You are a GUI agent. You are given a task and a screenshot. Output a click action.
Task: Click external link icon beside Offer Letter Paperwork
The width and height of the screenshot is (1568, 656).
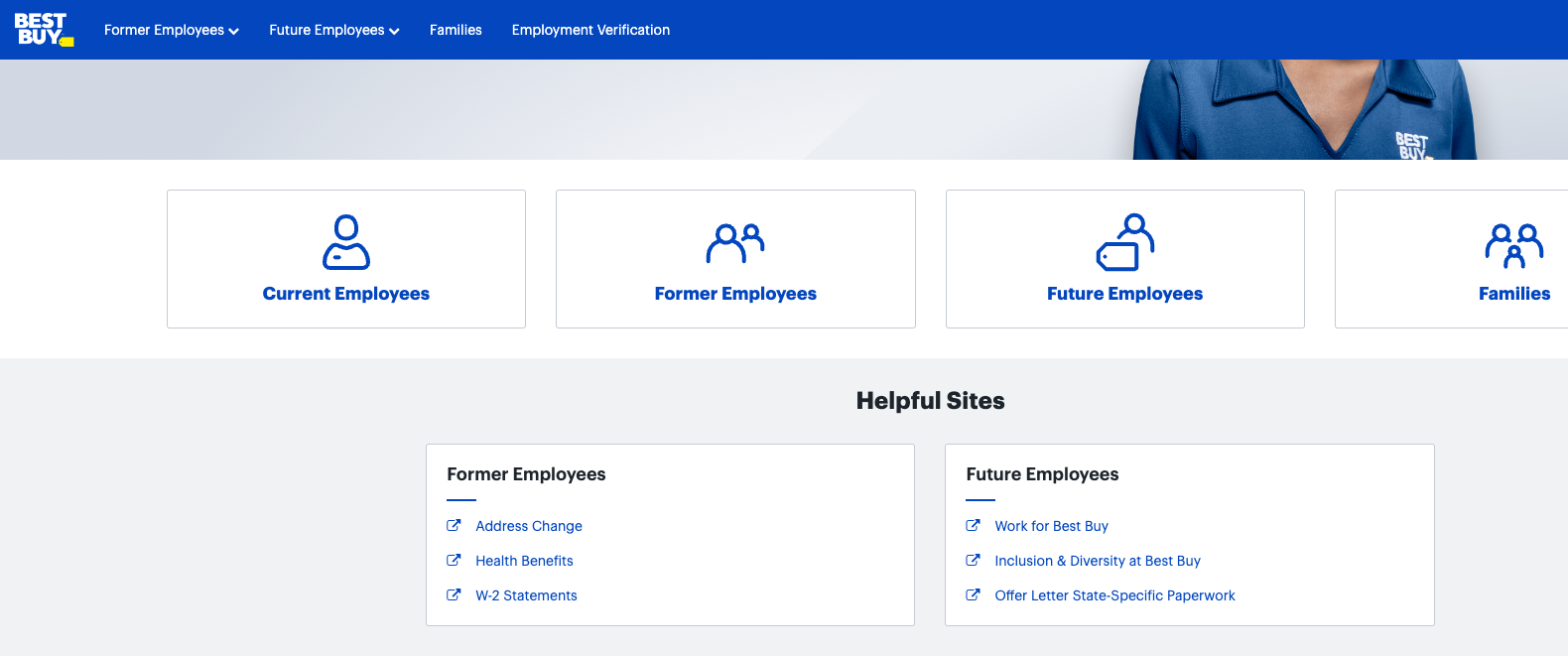click(x=973, y=594)
